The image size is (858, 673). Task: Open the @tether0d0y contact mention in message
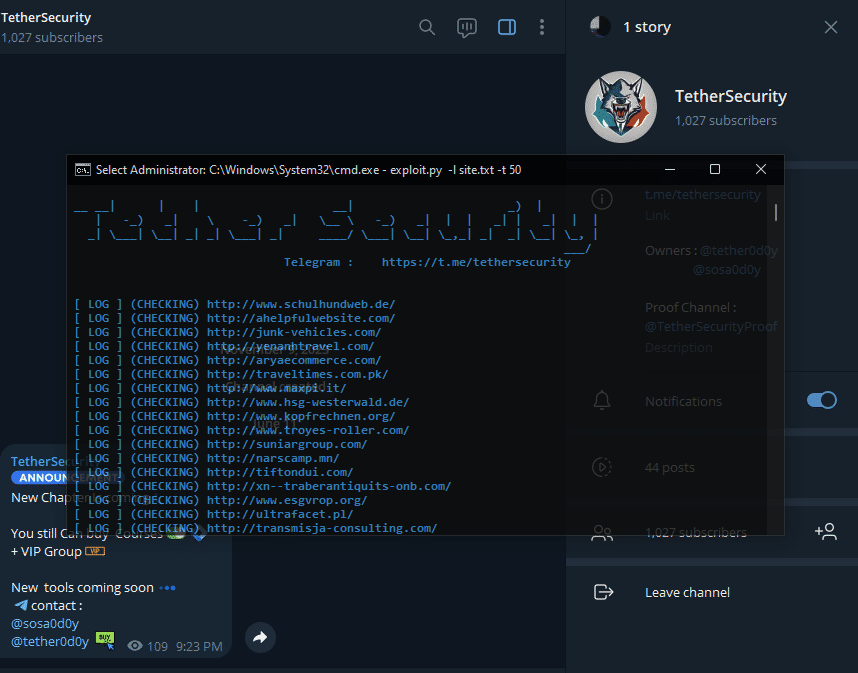[x=50, y=641]
